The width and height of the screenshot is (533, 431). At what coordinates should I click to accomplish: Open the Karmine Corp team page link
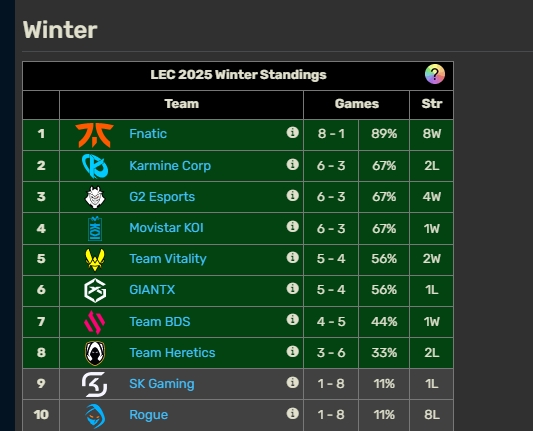point(170,166)
